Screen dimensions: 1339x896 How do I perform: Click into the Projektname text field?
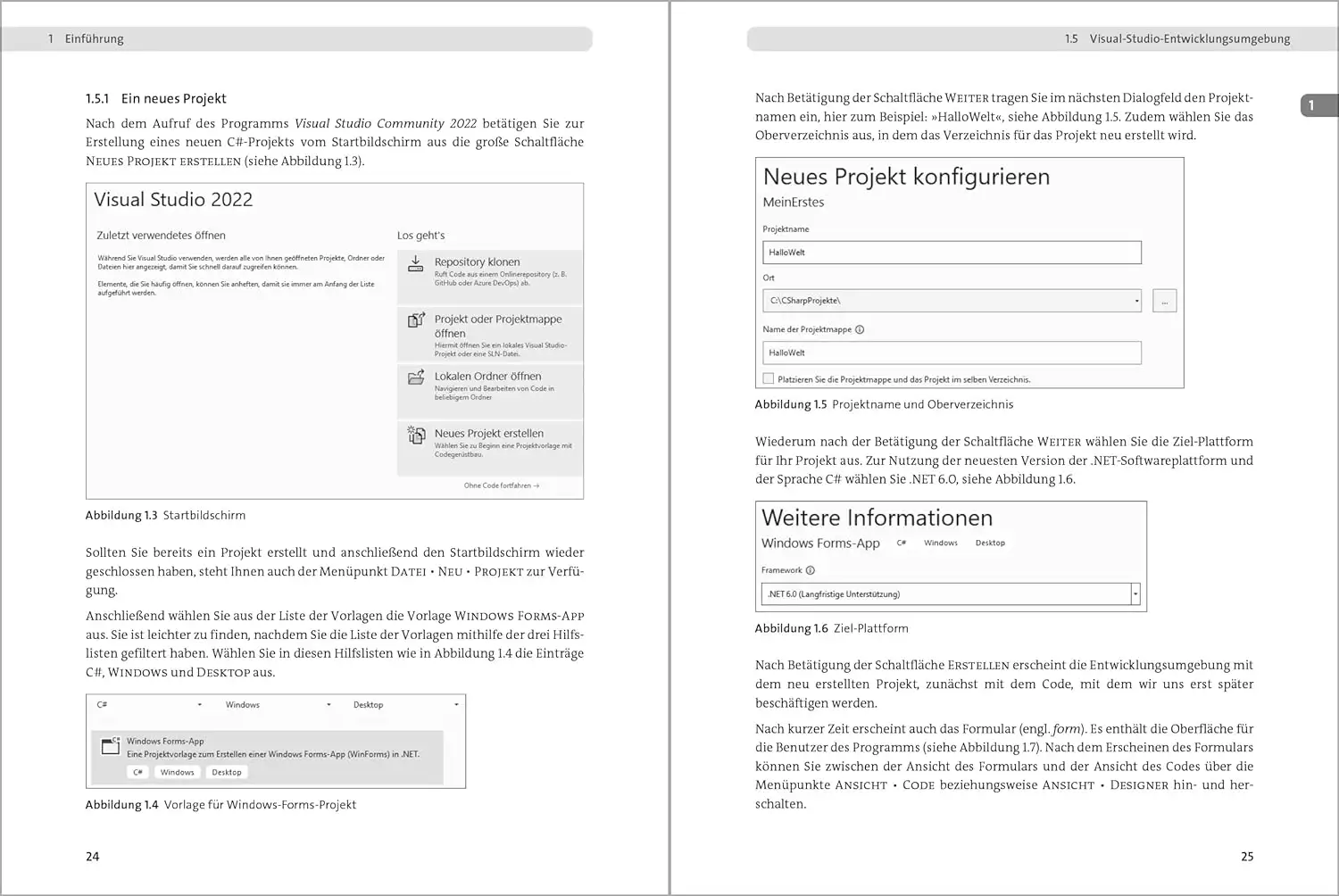[x=952, y=253]
